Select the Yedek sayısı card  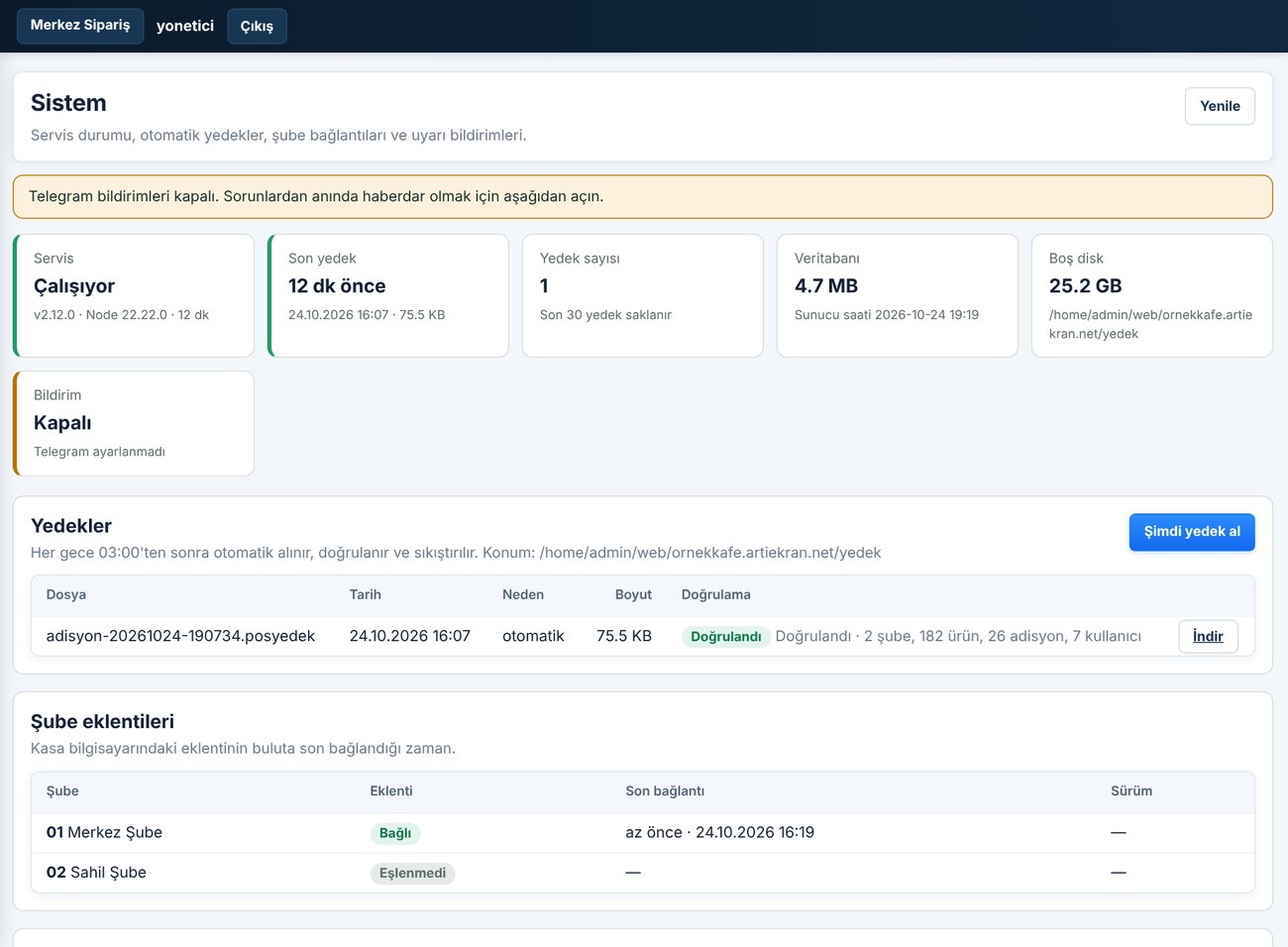click(x=643, y=295)
